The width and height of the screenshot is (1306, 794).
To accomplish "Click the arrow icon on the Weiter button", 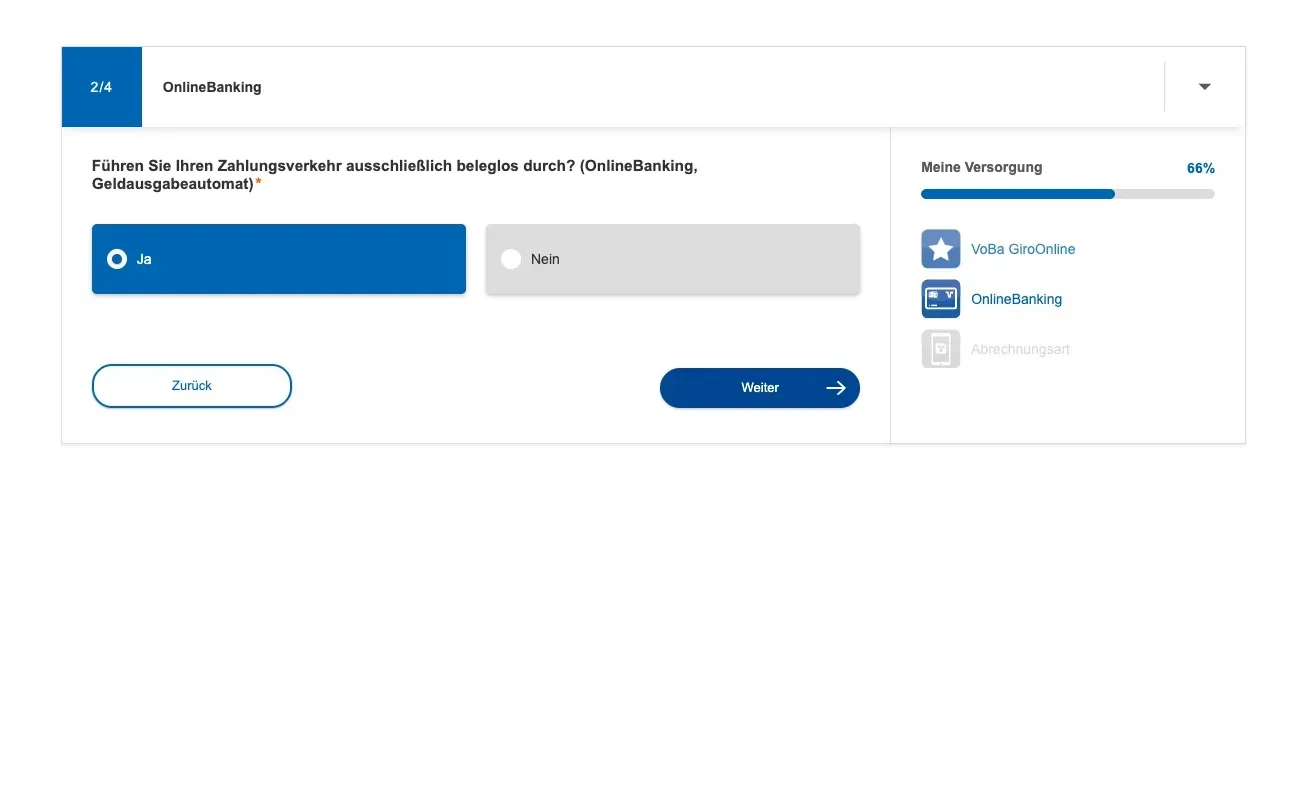I will [836, 388].
